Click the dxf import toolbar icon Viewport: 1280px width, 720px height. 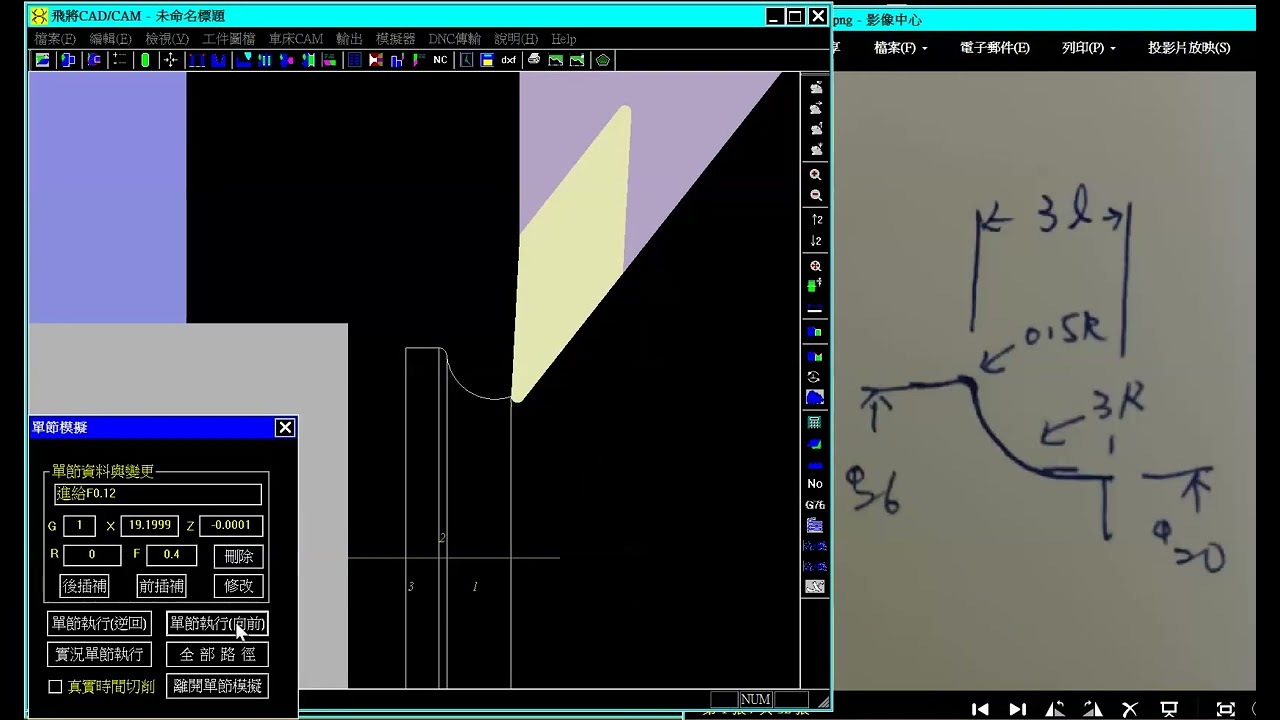509,60
